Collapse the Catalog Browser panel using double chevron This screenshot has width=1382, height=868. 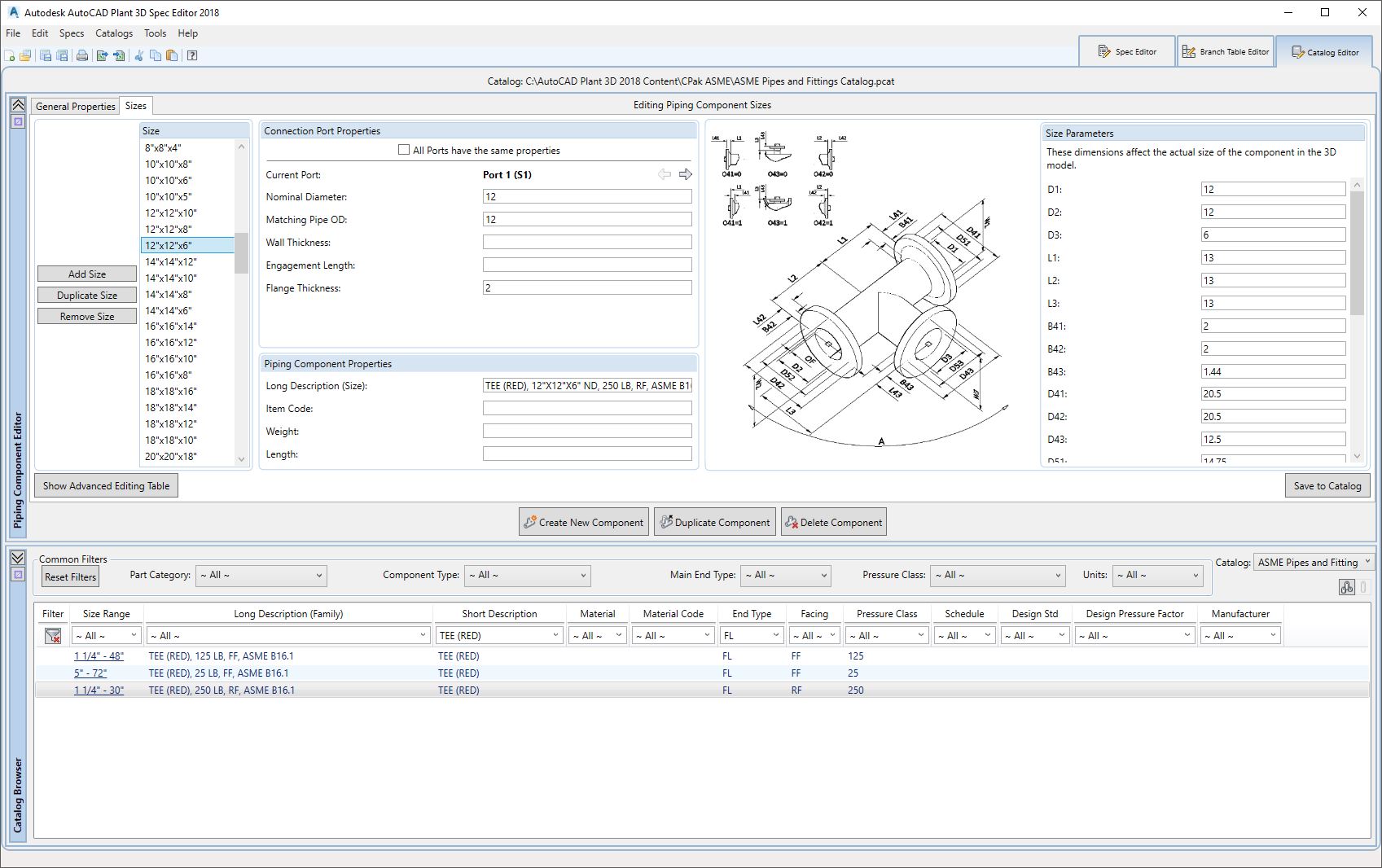17,559
